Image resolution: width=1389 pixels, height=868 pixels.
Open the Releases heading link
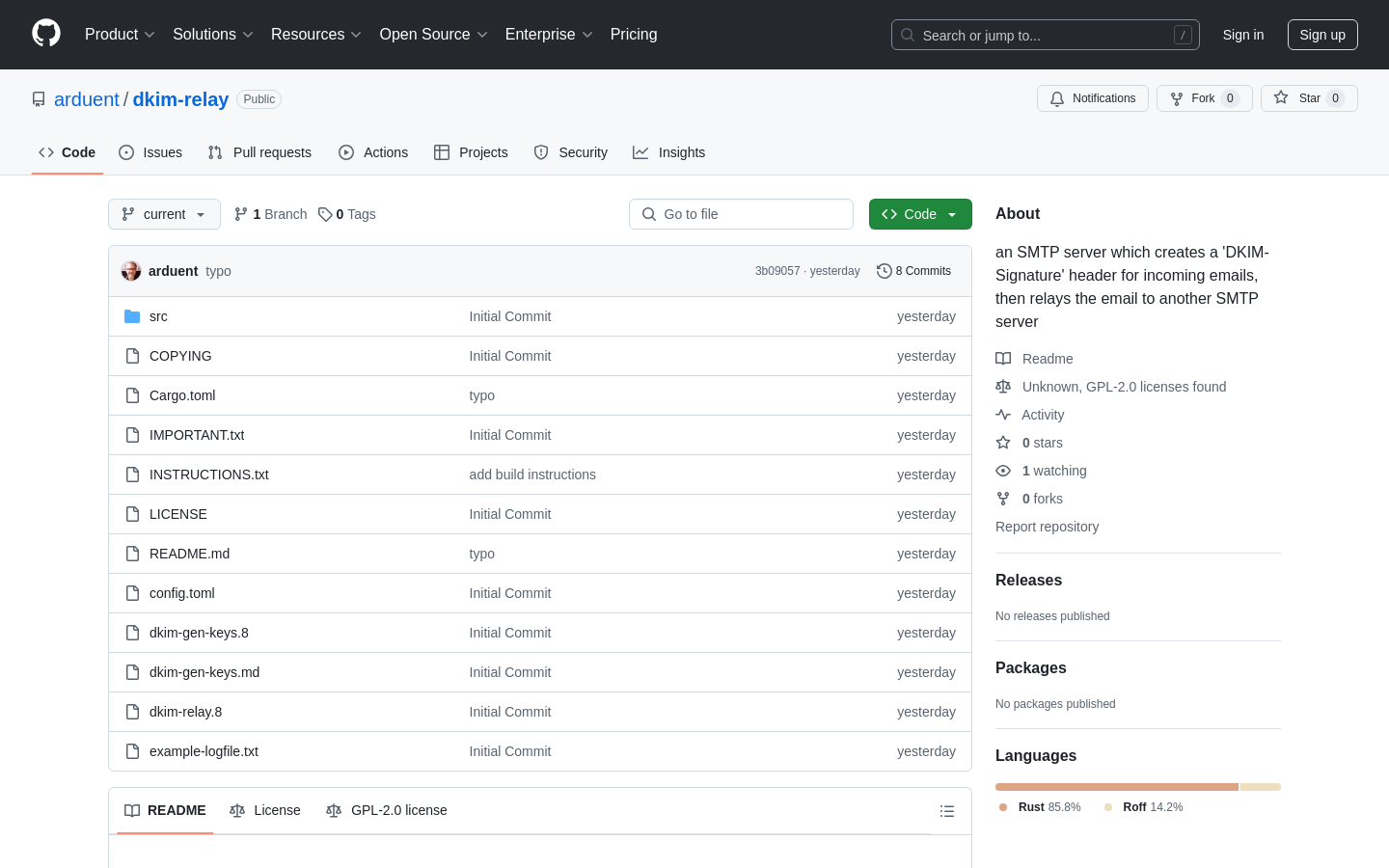pyautogui.click(x=1028, y=581)
